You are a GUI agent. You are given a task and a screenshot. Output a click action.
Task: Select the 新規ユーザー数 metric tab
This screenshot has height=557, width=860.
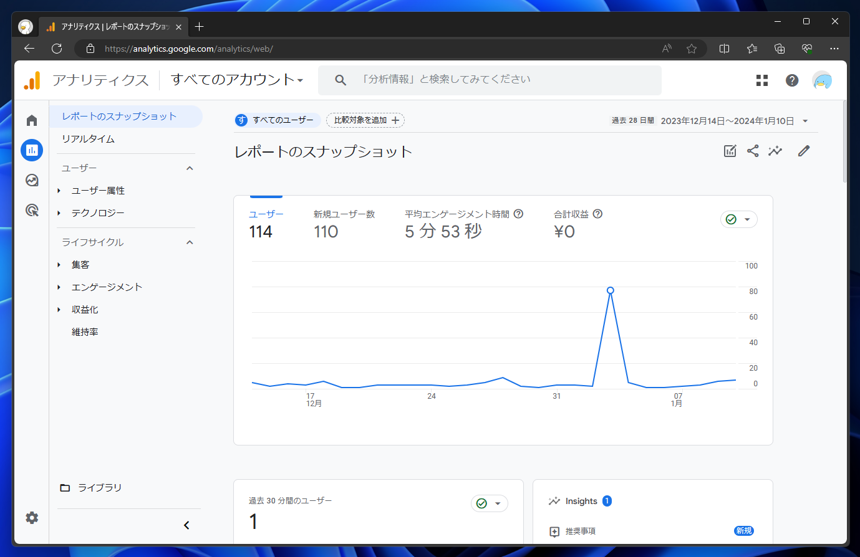344,224
